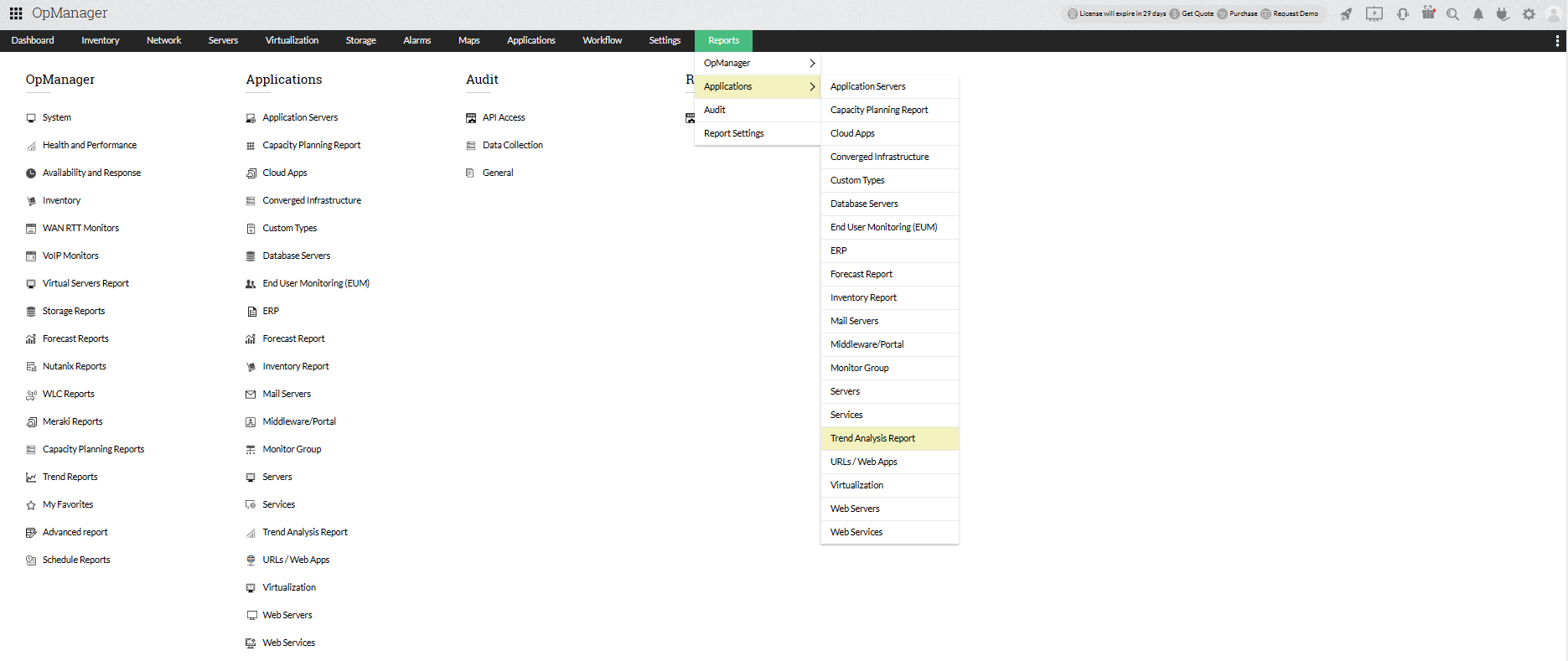Open the gear settings icon in header

coord(1529,14)
